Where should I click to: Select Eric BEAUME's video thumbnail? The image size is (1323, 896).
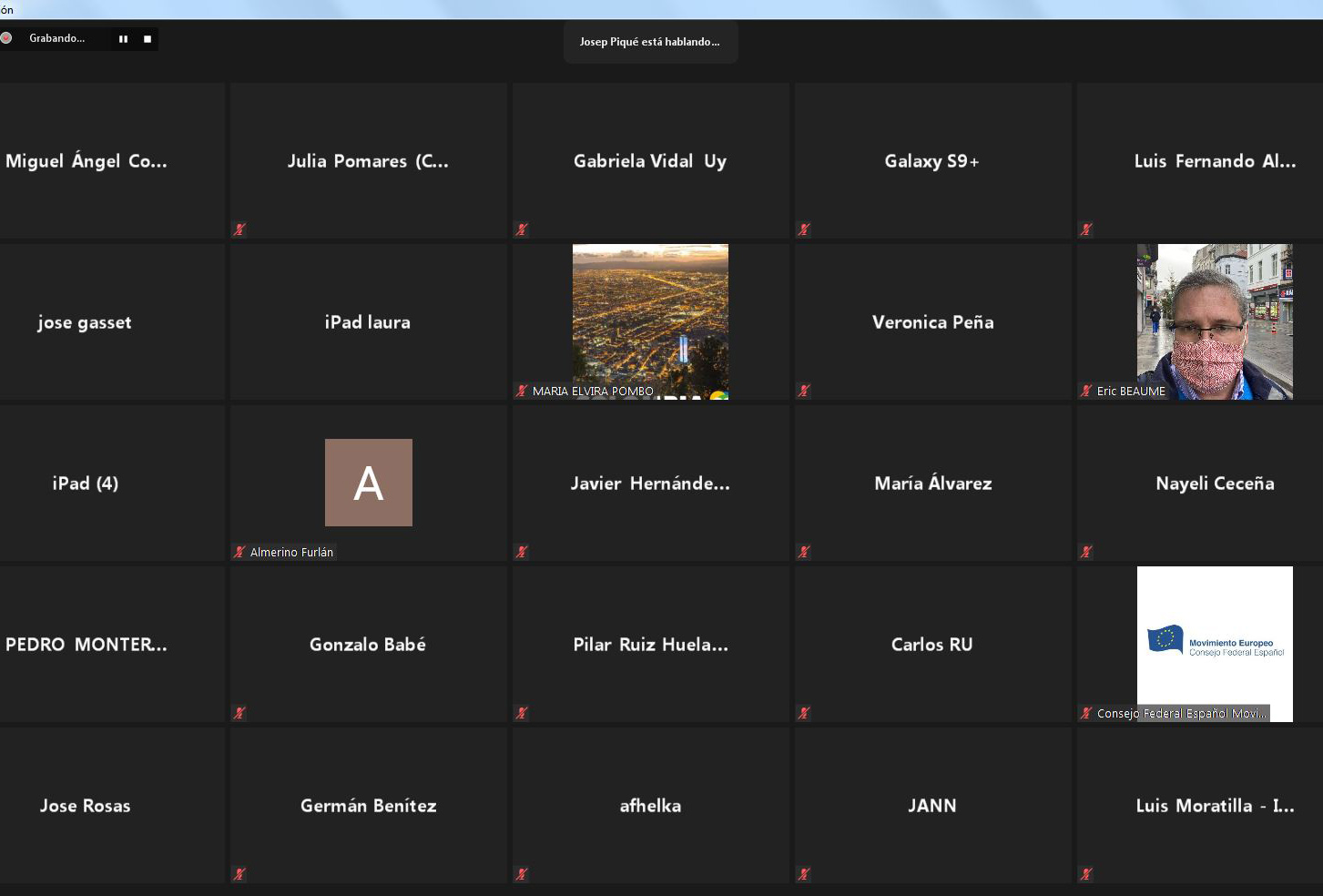click(x=1214, y=319)
